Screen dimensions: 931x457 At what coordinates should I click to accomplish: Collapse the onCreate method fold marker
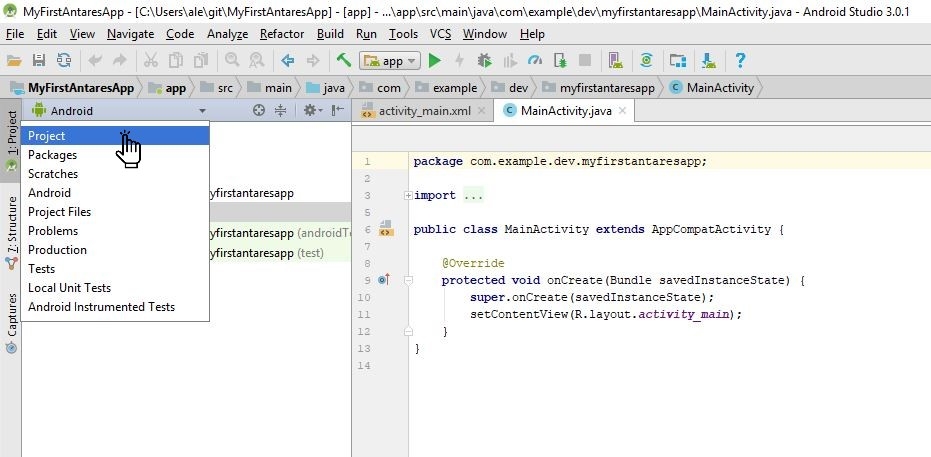coord(408,280)
